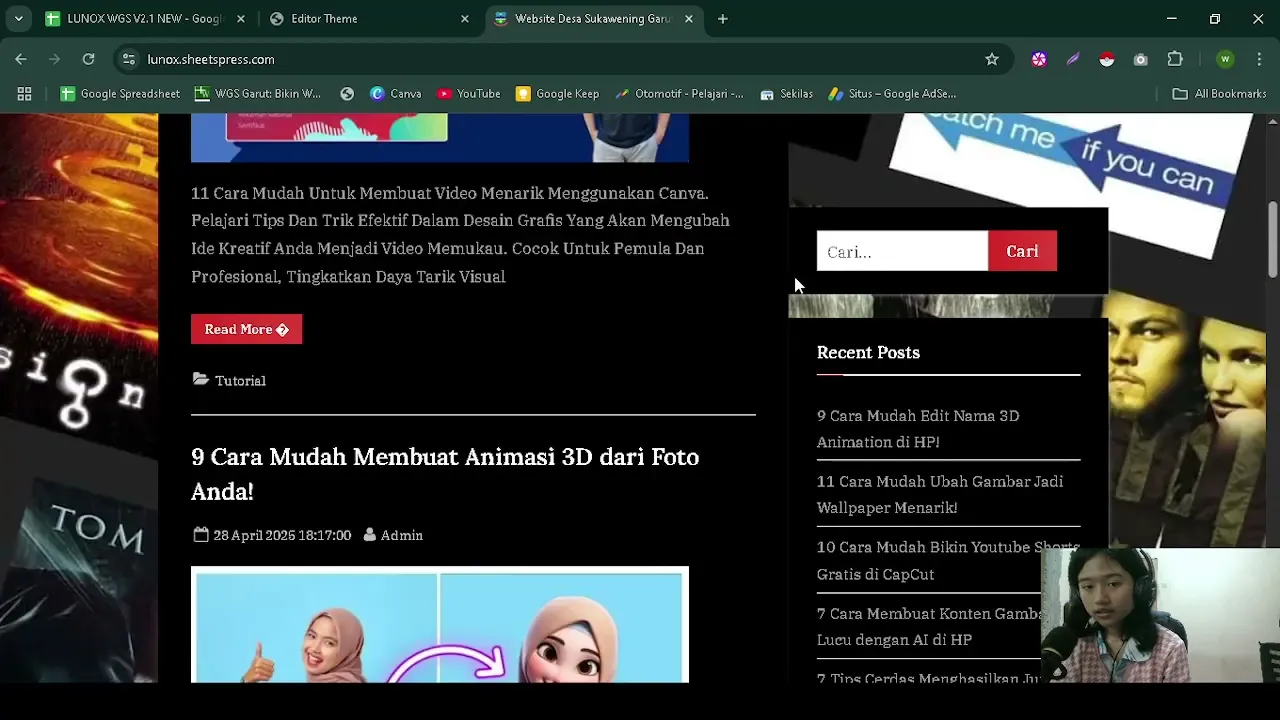Screen dimensions: 1280x720
Task: Bookmark this page with the star icon
Action: coord(992,59)
